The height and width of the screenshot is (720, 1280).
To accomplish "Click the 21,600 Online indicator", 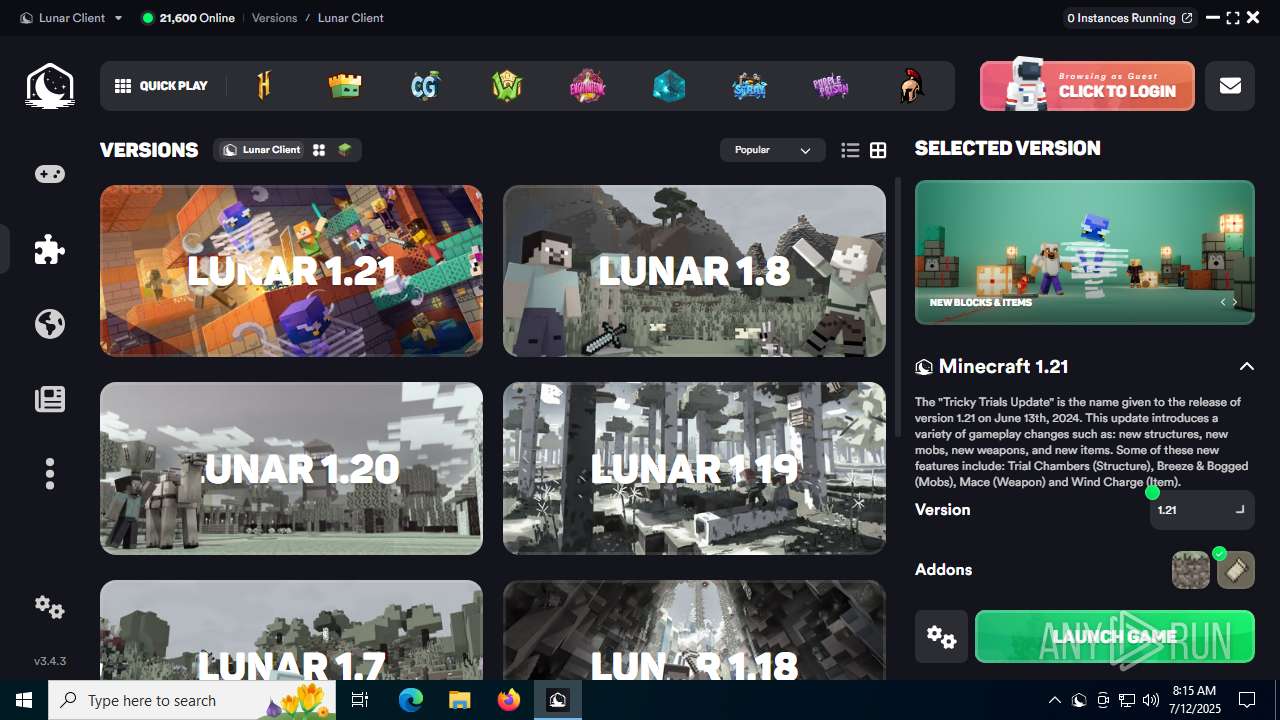I will pyautogui.click(x=188, y=18).
